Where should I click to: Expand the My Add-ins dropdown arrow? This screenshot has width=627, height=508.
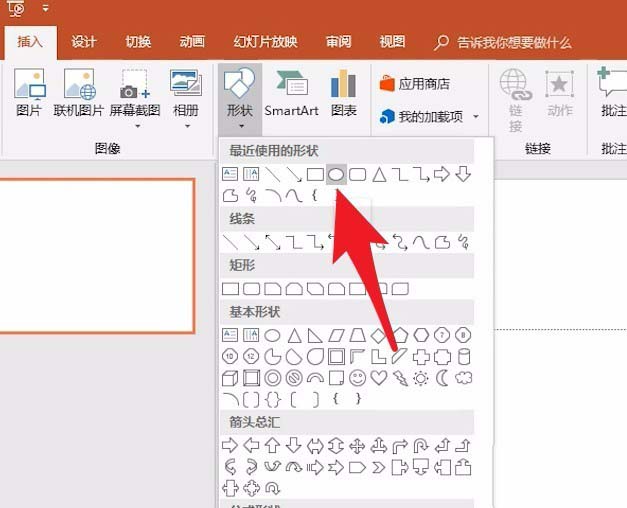(x=476, y=117)
